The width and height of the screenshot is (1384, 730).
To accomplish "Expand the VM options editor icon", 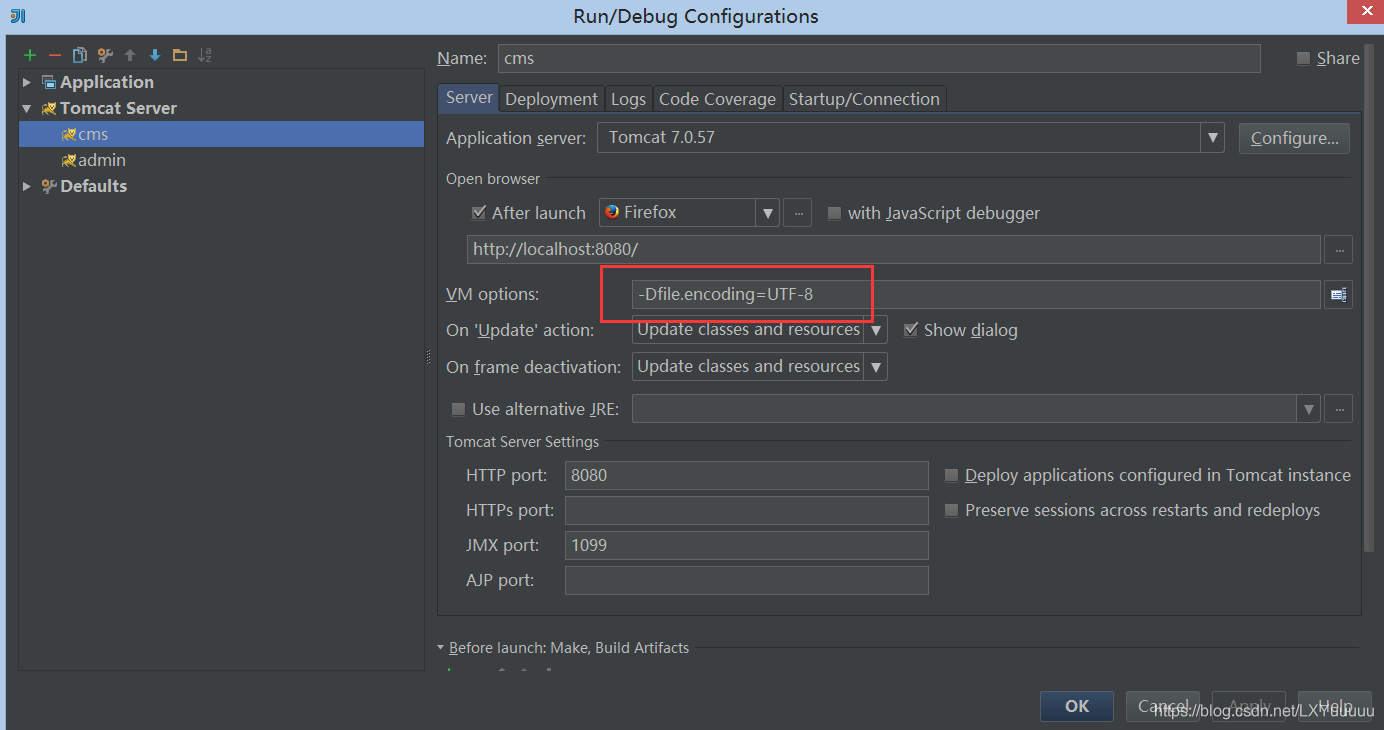I will click(1338, 294).
